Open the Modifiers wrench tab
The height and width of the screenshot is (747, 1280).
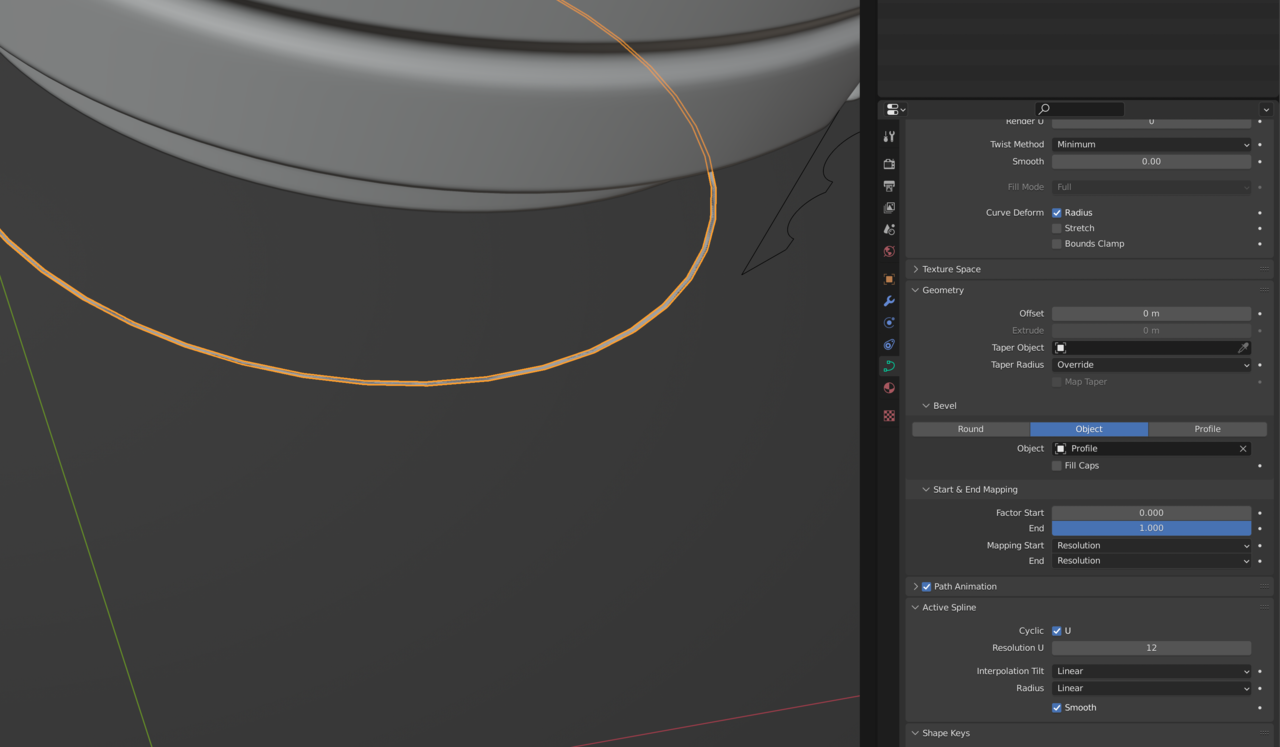889,301
